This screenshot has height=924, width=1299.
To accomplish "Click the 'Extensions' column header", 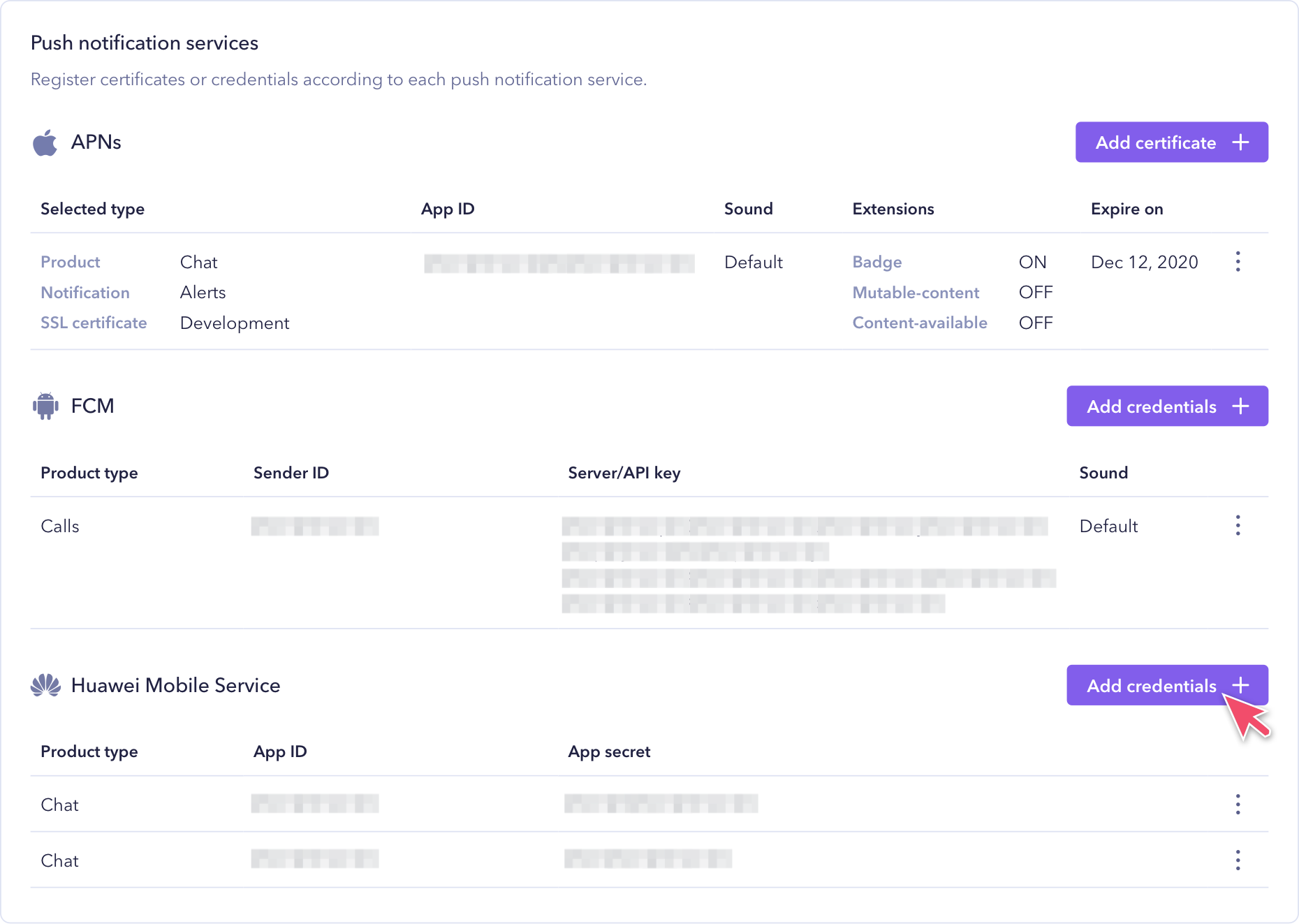I will tap(893, 209).
